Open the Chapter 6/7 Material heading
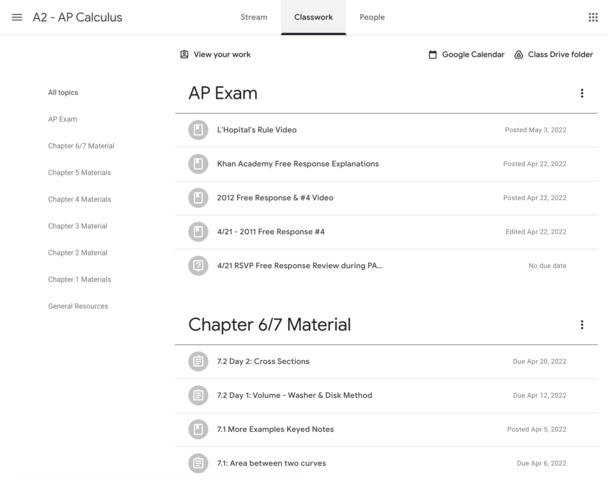 tap(269, 325)
